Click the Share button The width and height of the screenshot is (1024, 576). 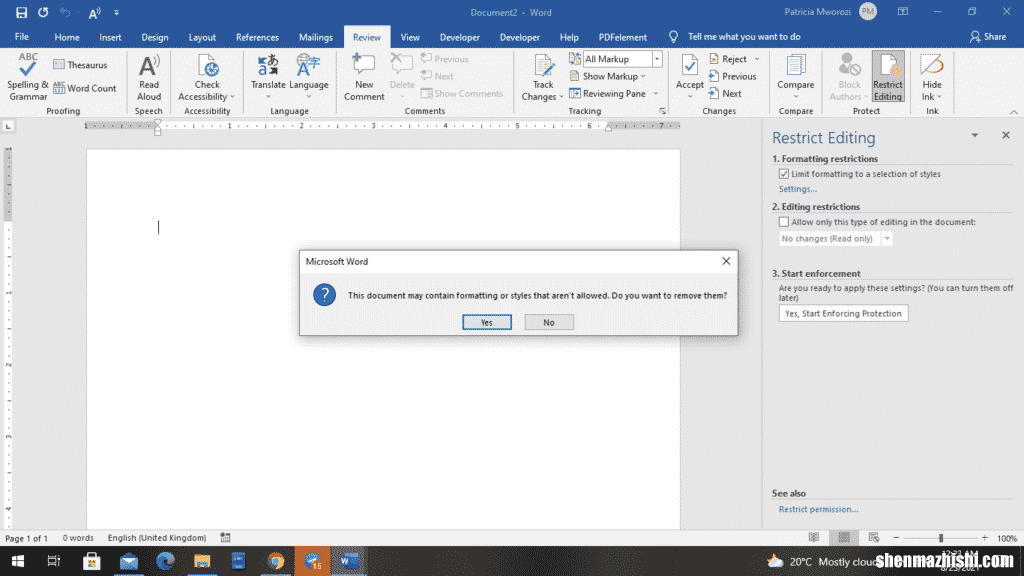coord(987,37)
